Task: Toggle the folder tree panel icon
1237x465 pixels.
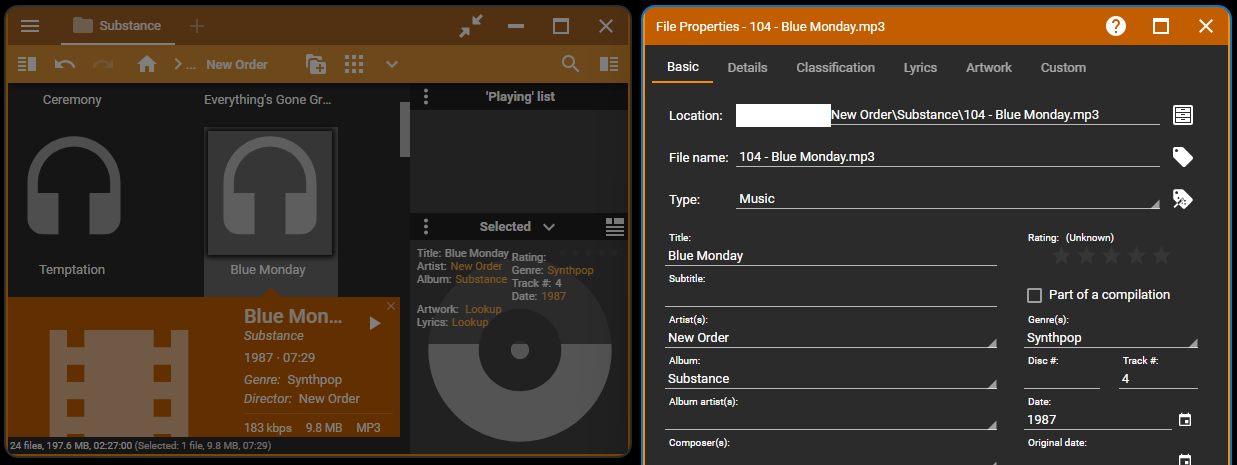Action: [x=27, y=64]
